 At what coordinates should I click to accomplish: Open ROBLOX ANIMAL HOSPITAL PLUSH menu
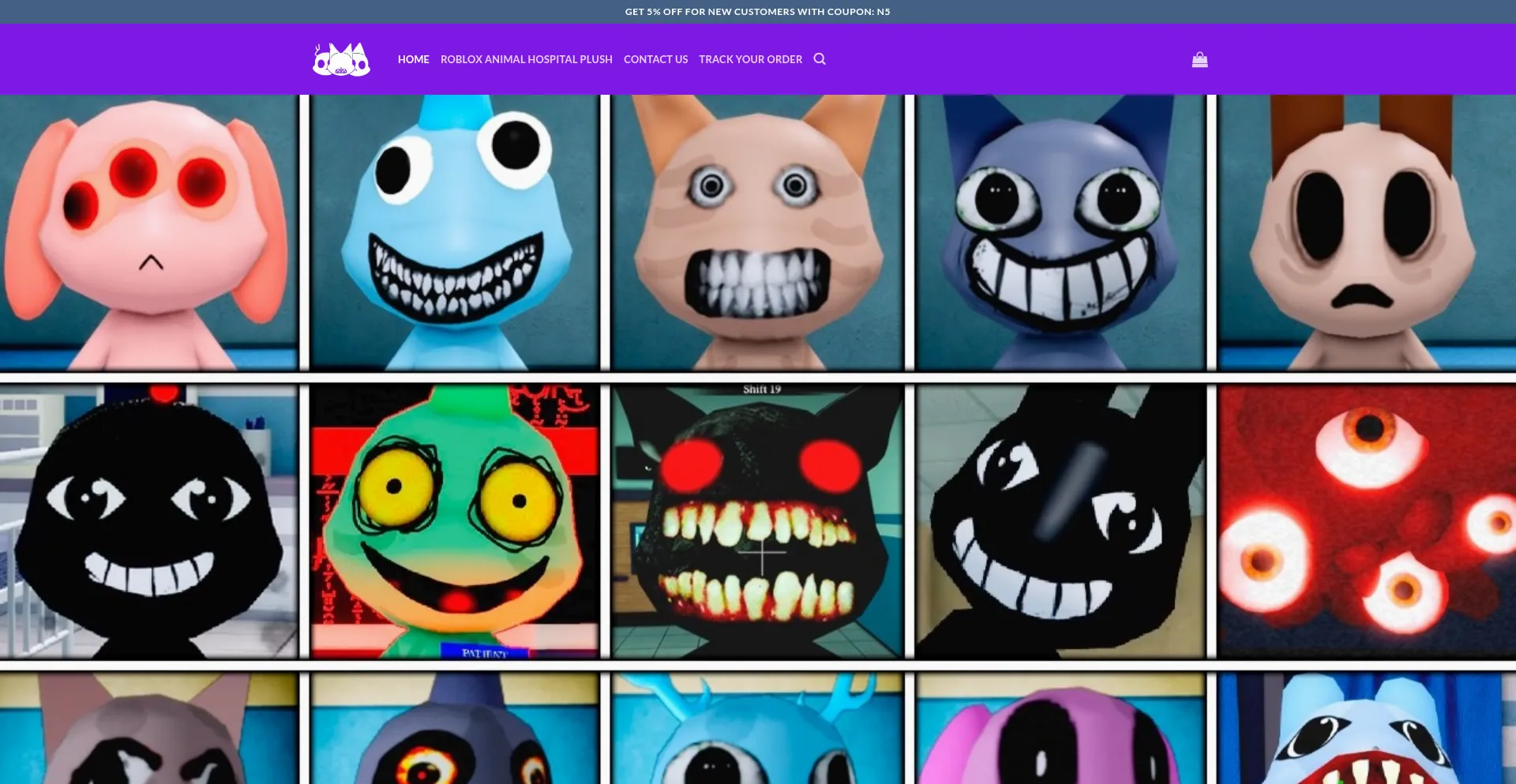click(x=526, y=59)
